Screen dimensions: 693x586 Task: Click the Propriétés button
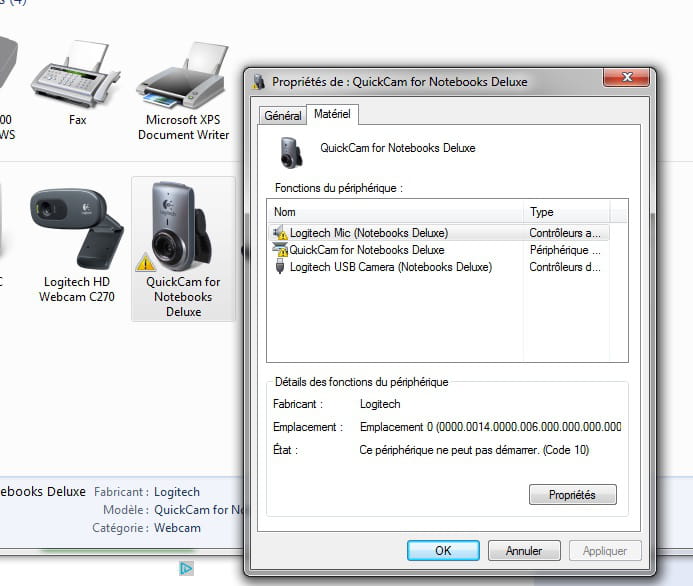pos(572,495)
